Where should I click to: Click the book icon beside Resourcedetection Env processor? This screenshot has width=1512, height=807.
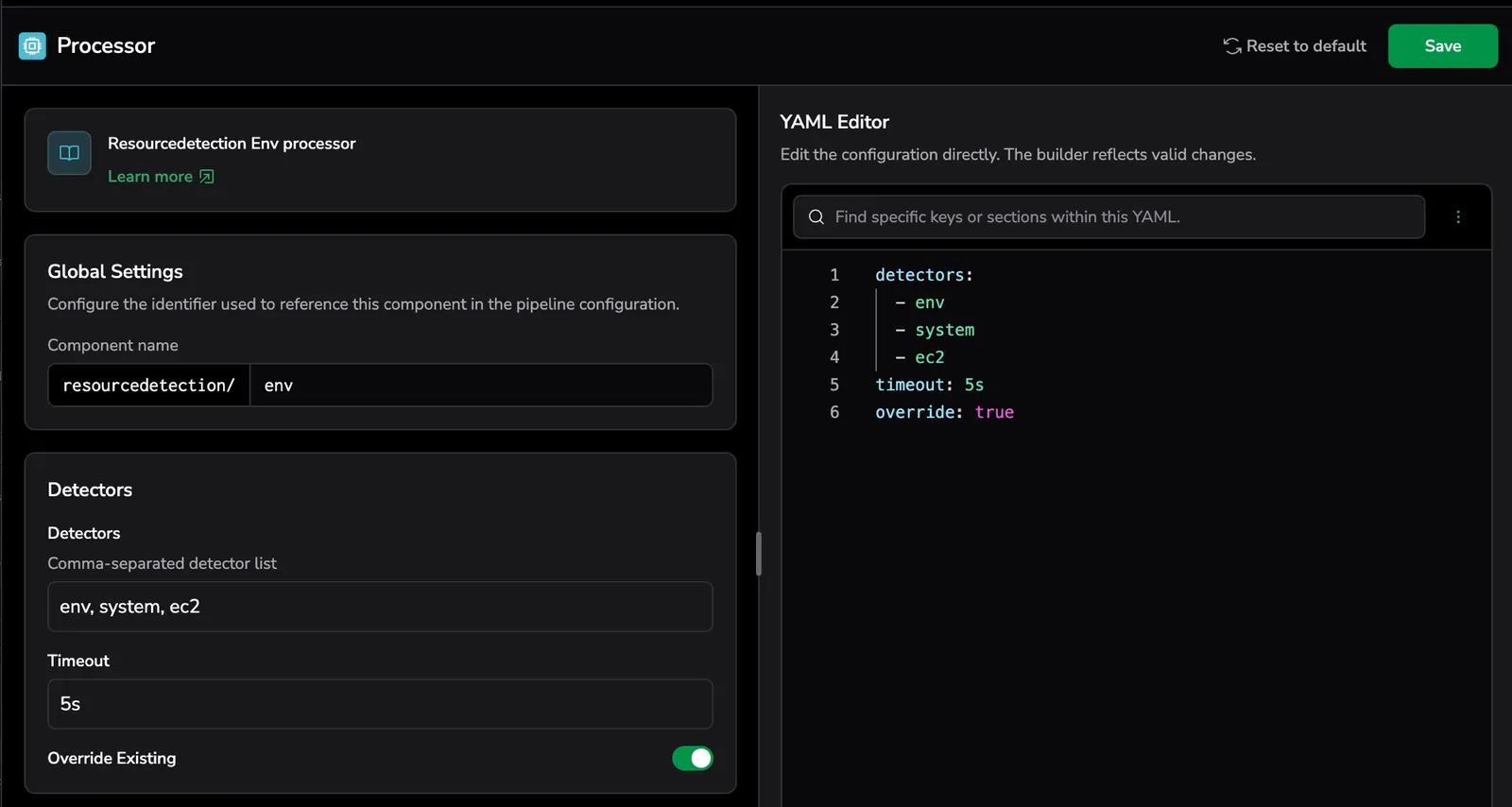(69, 153)
